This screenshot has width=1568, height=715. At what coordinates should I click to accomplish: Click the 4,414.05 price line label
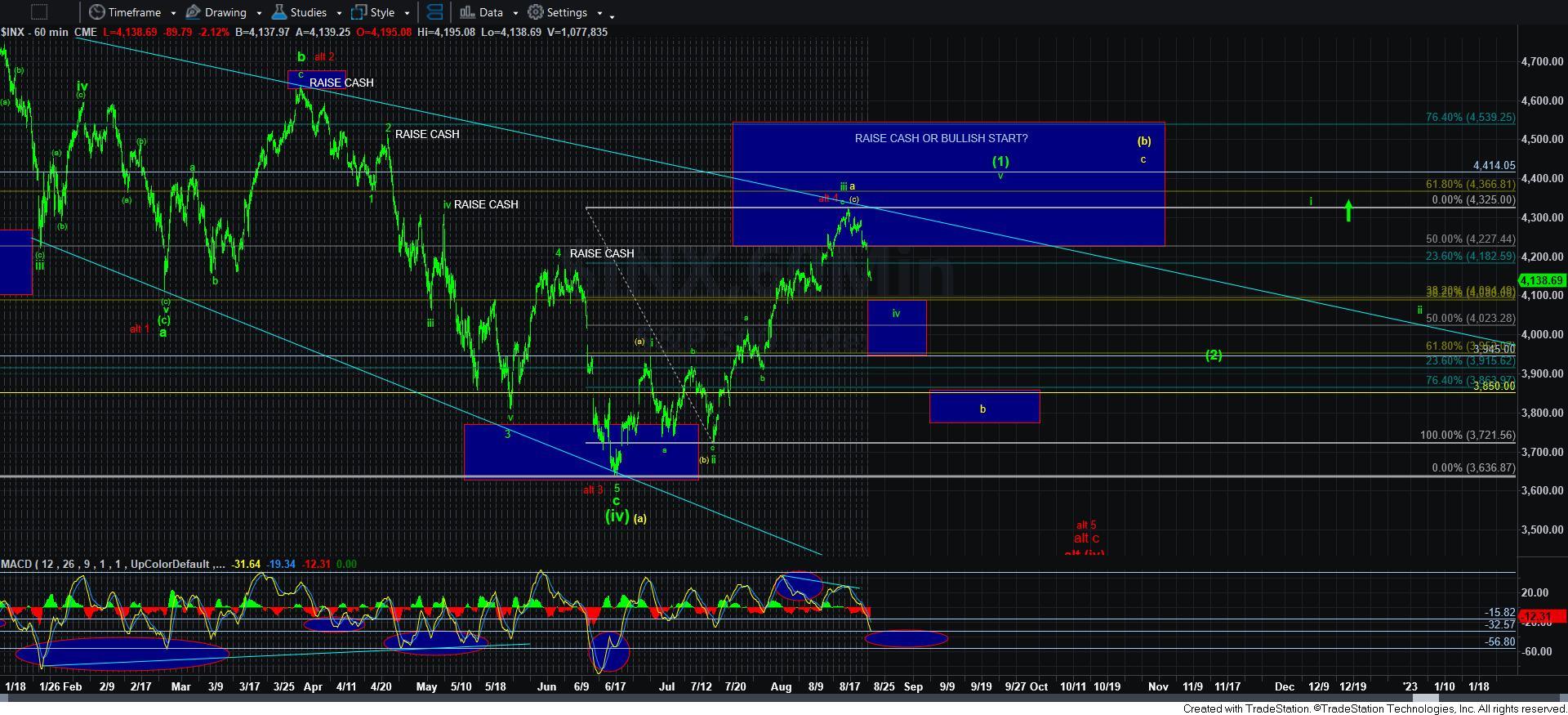pos(1494,165)
